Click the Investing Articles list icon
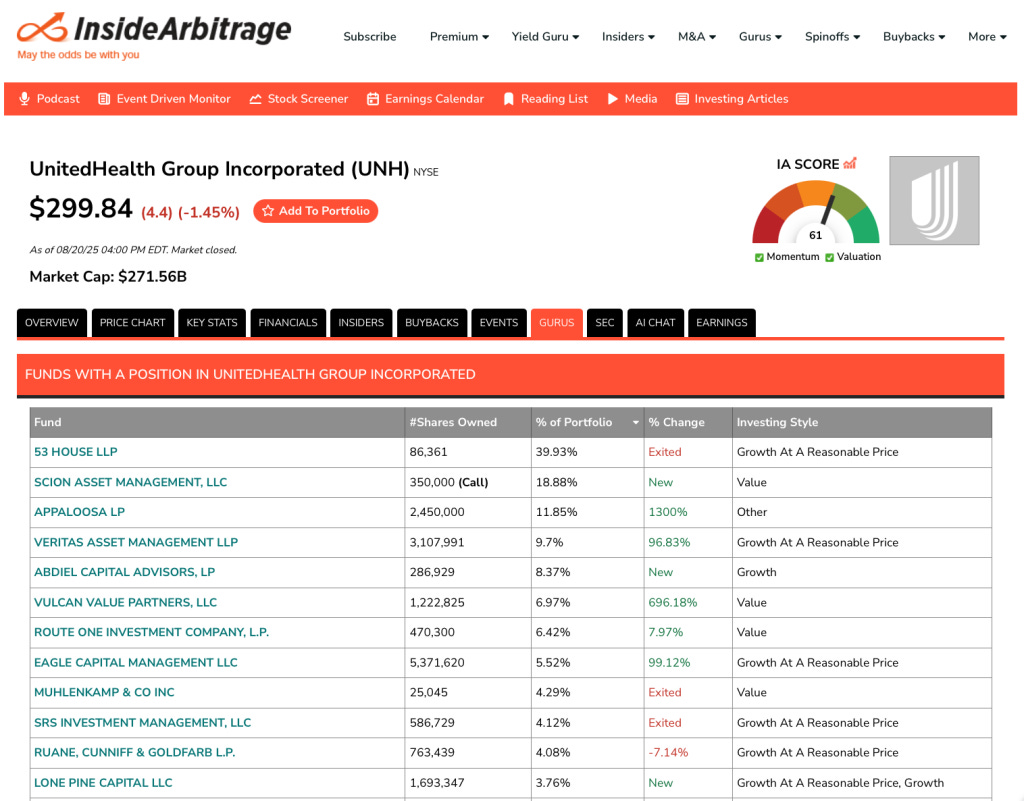Viewport: 1024px width, 801px height. (682, 99)
